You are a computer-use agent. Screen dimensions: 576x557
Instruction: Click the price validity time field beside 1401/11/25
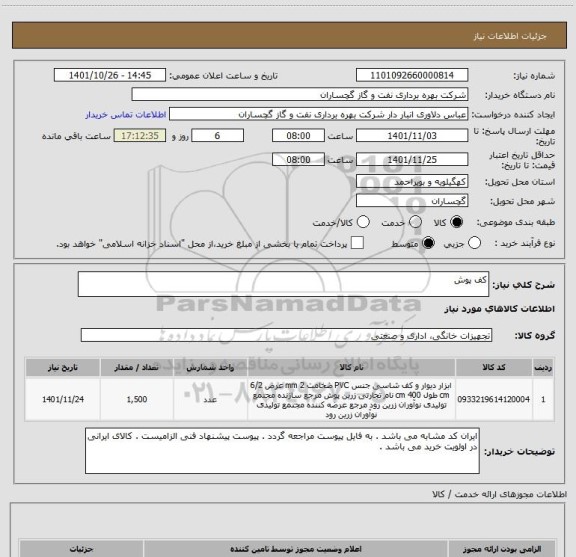point(298,159)
